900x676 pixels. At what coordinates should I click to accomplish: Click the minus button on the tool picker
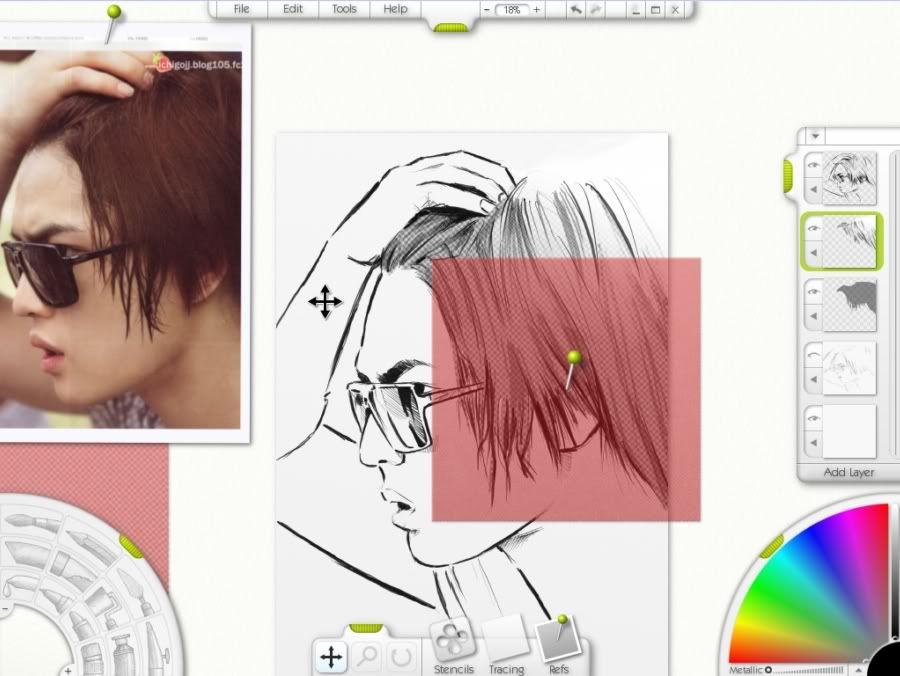3,608
